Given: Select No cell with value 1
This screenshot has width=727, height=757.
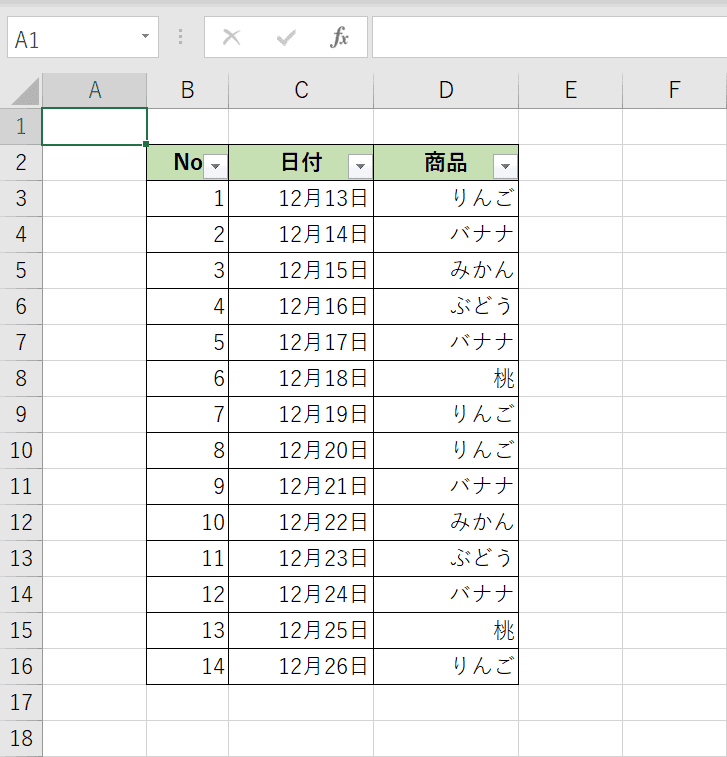Looking at the screenshot, I should [x=188, y=198].
